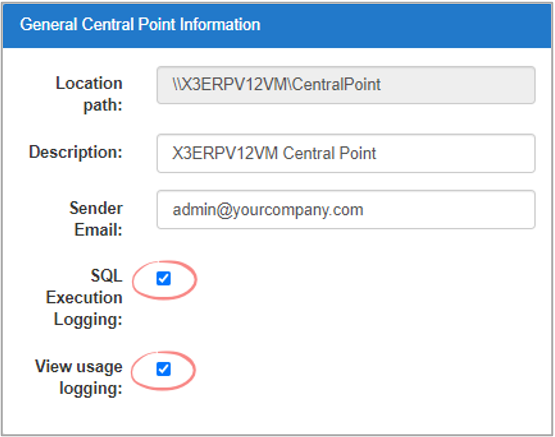Click the "Location path:" label
The height and width of the screenshot is (437, 555).
[x=89, y=94]
